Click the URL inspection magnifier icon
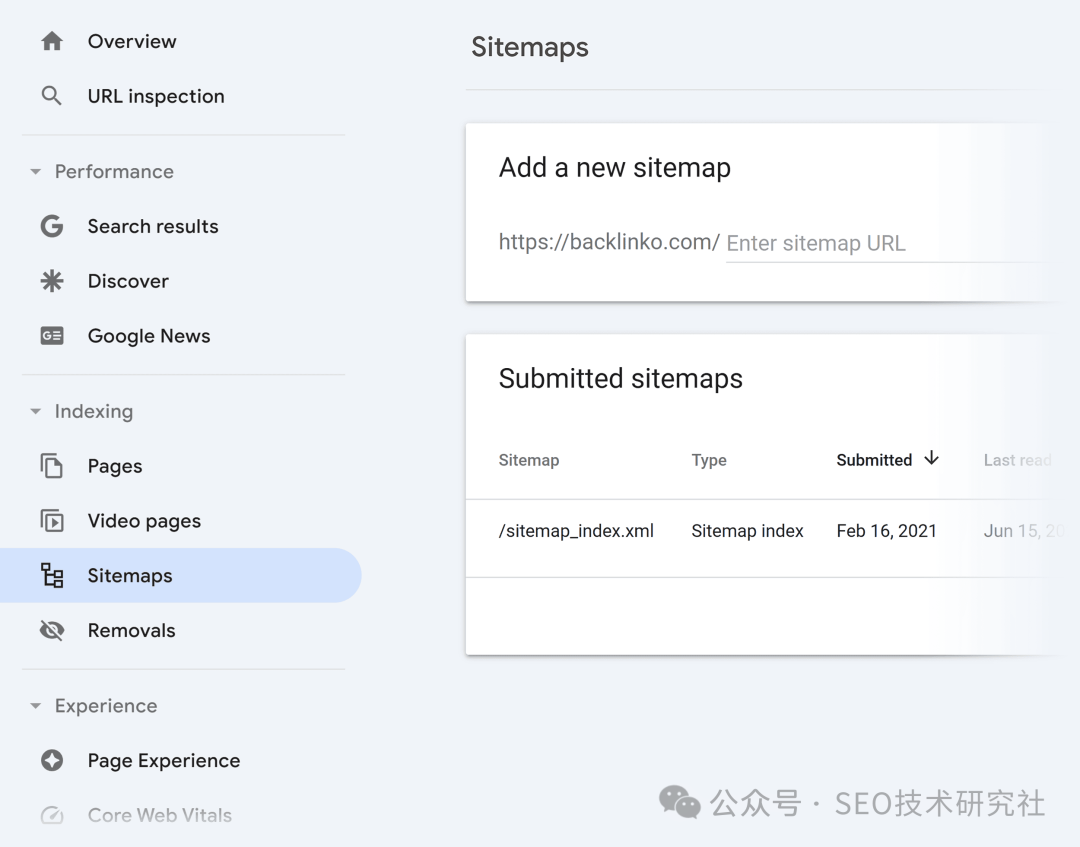Image resolution: width=1080 pixels, height=847 pixels. [52, 96]
